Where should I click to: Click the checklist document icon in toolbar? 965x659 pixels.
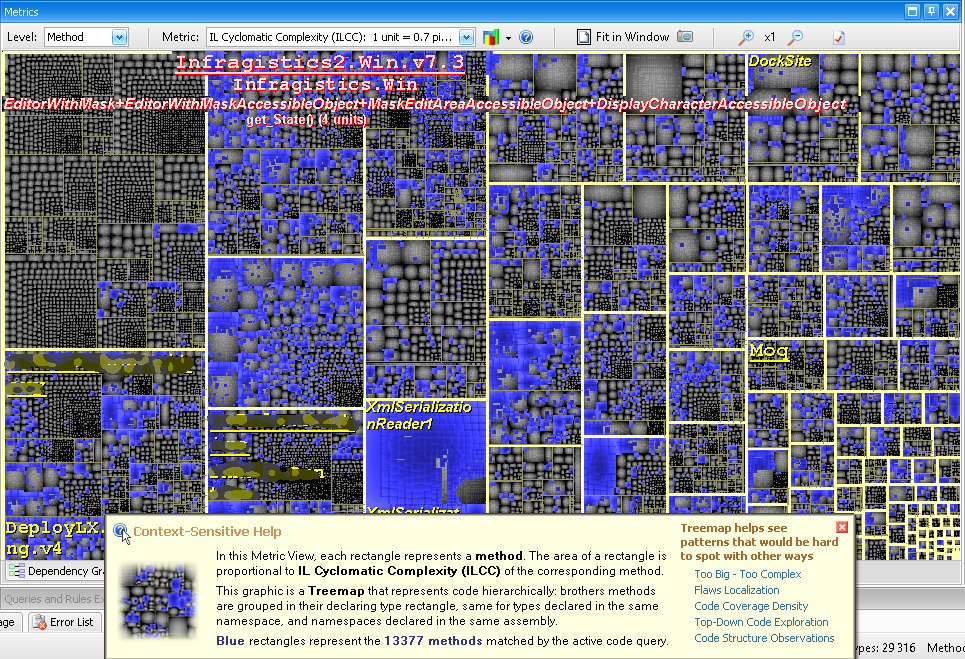(x=839, y=38)
